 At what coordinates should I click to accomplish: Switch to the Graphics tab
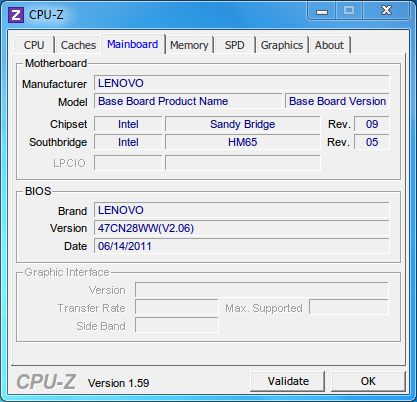pyautogui.click(x=282, y=45)
